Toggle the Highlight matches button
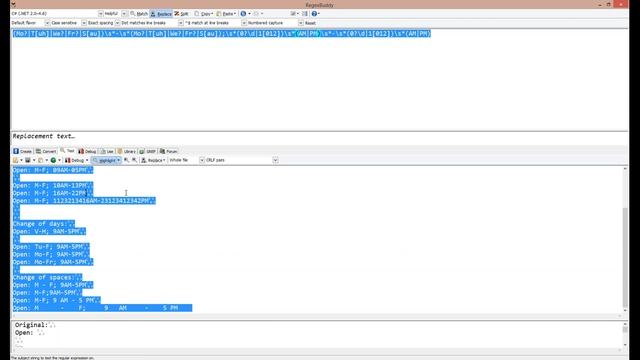The height and width of the screenshot is (360, 640). [106, 160]
